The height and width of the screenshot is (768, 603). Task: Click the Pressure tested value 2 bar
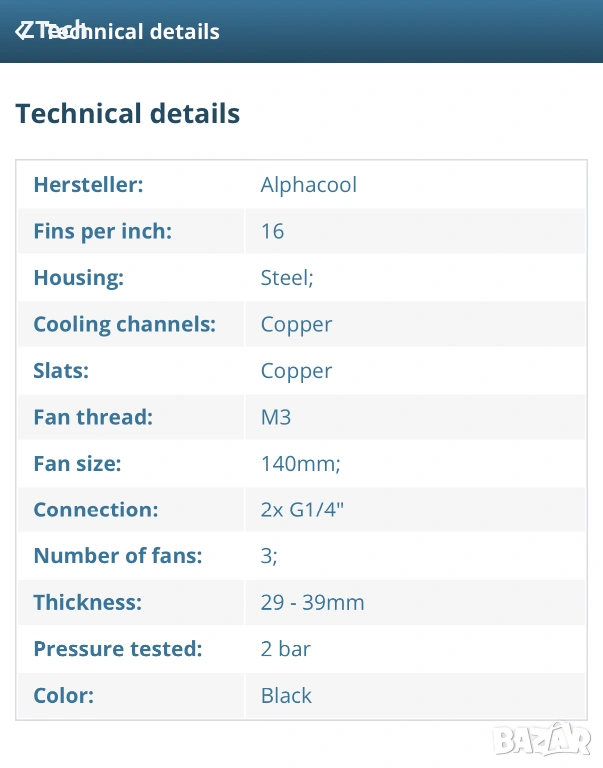(286, 649)
